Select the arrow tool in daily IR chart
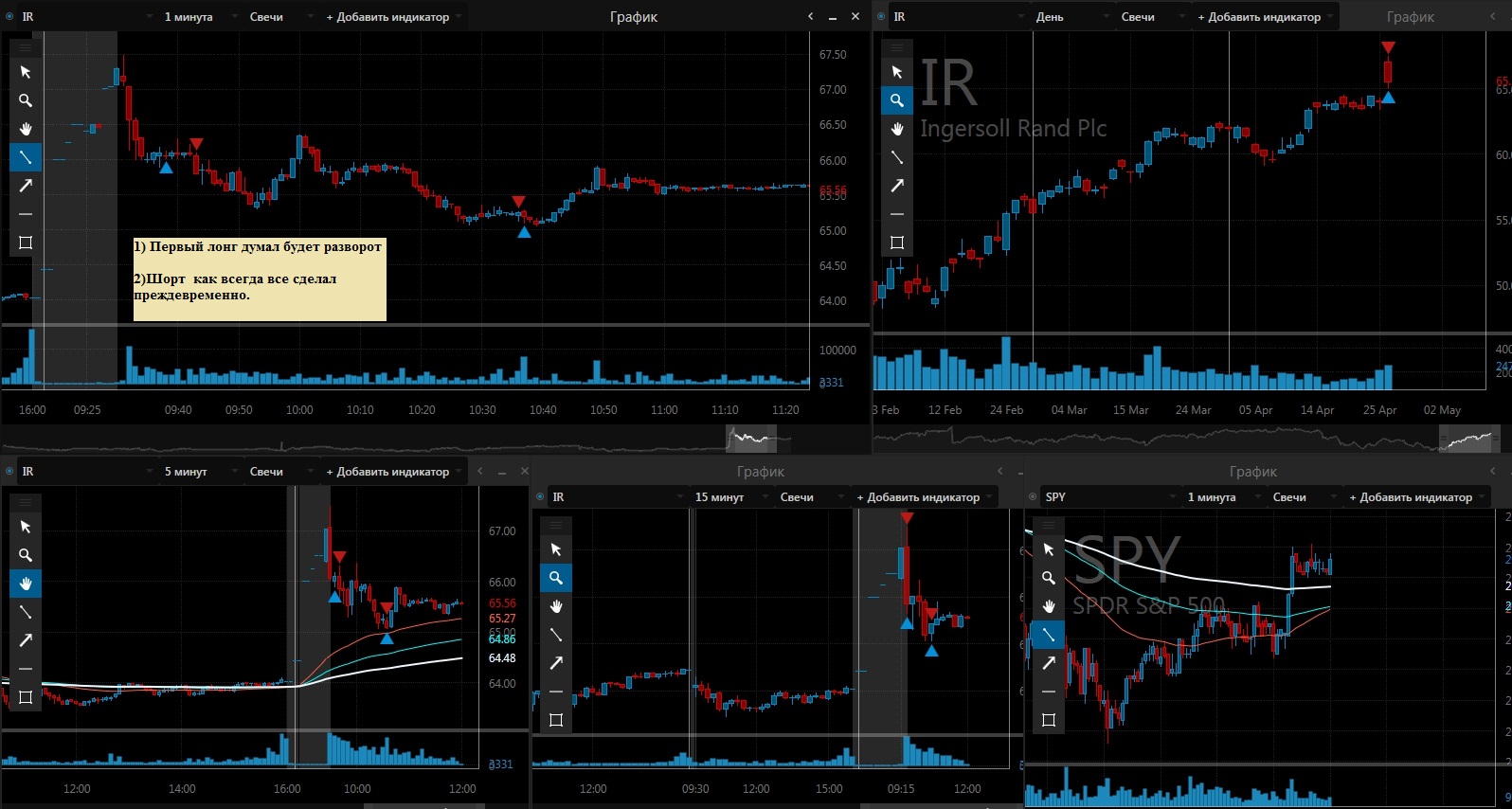 pyautogui.click(x=897, y=186)
